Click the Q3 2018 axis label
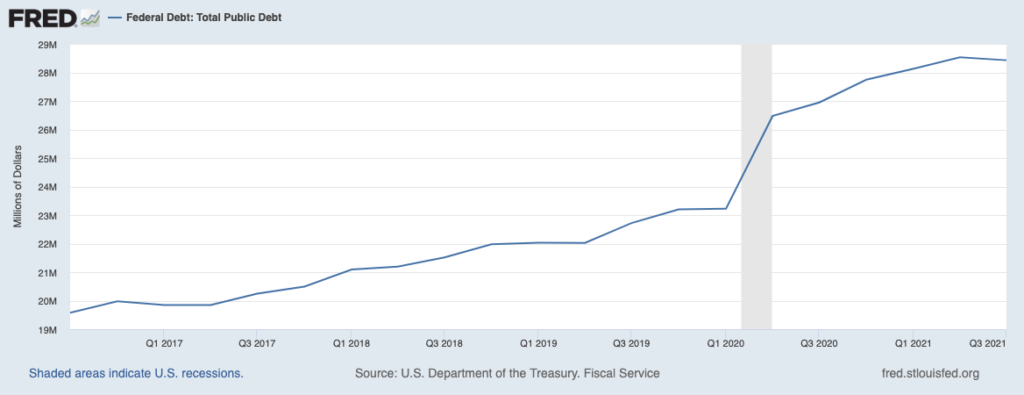The image size is (1024, 395). tap(444, 343)
